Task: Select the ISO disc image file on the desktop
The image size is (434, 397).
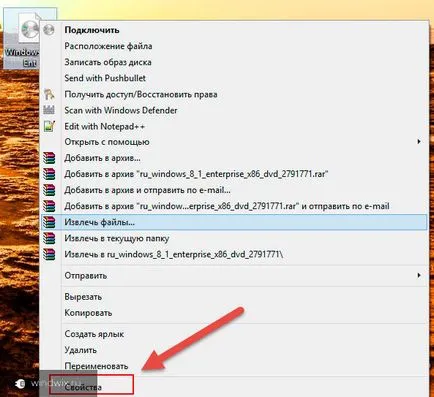Action: 22,38
